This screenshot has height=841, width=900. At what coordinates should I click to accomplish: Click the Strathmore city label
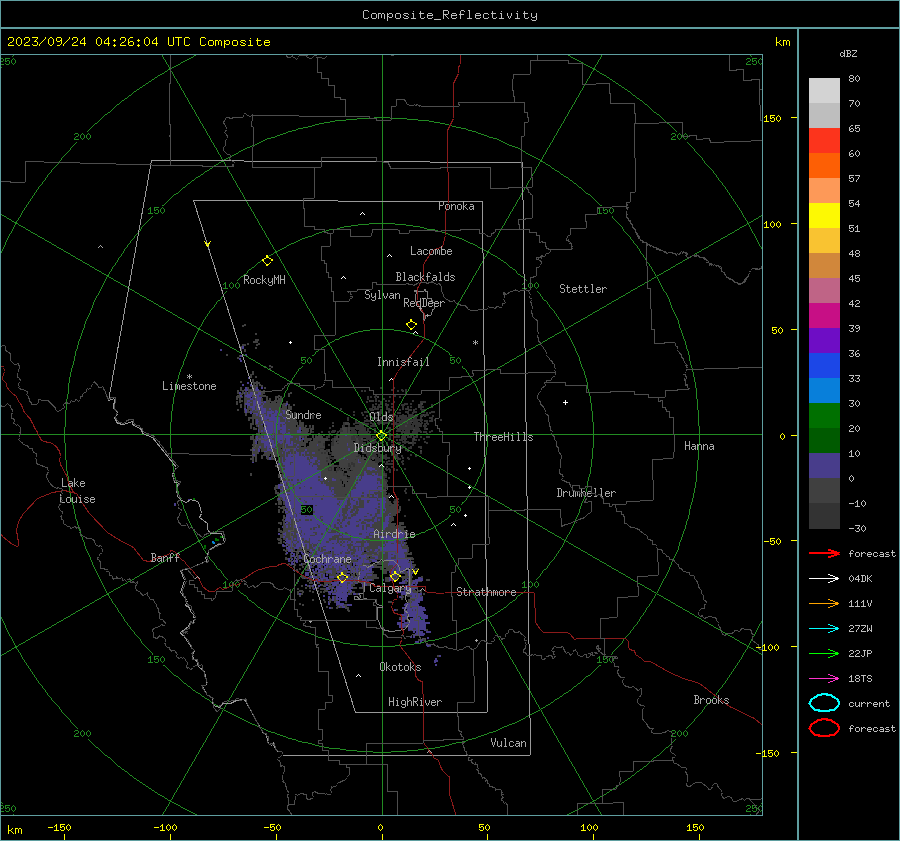[x=486, y=592]
